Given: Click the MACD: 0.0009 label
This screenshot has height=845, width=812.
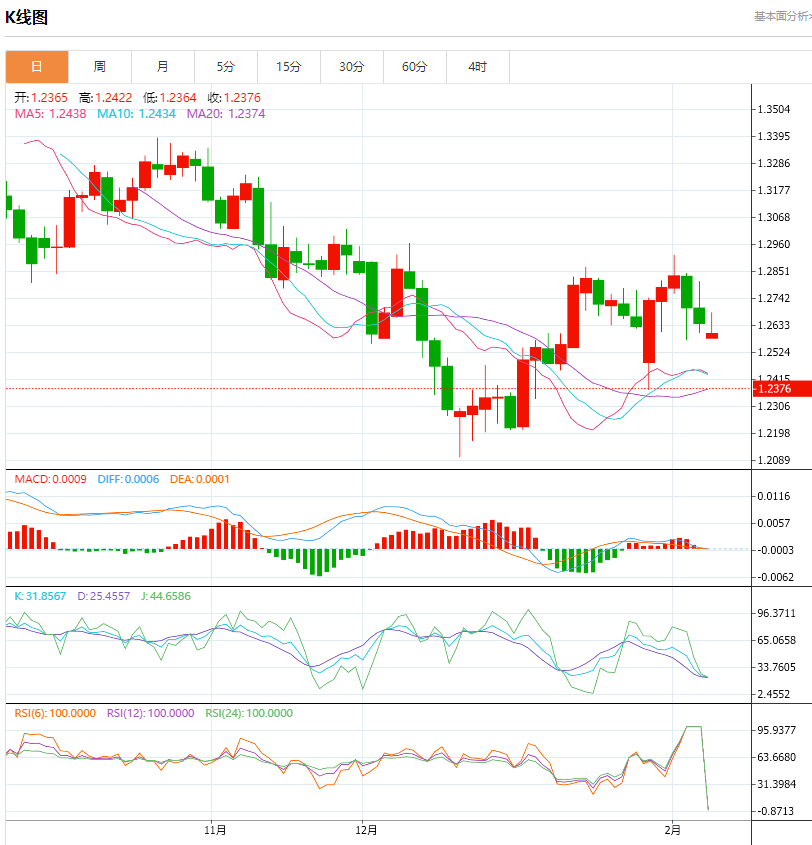Looking at the screenshot, I should pyautogui.click(x=51, y=479).
